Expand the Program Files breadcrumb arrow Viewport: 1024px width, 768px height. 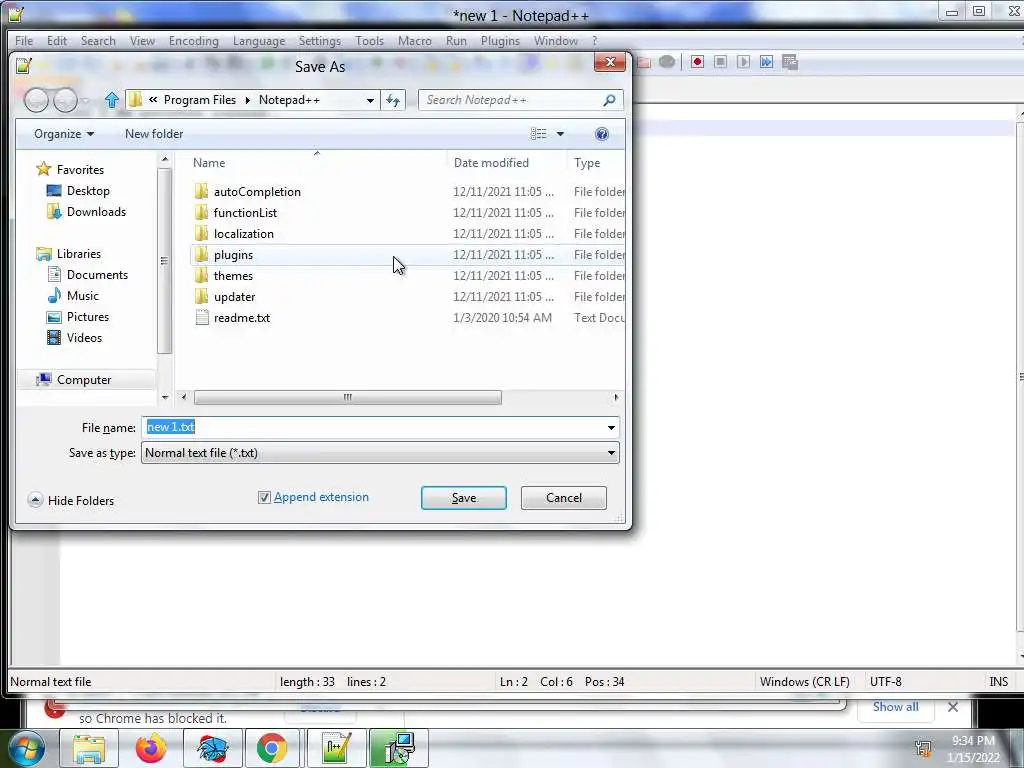click(x=248, y=100)
